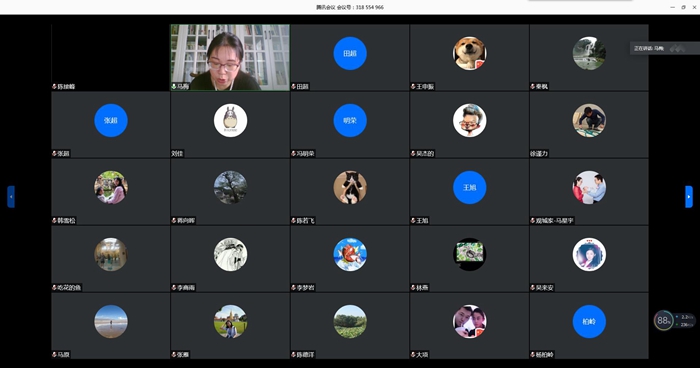Viewport: 700px width, 368px height.
Task: Click the network speed readout beside 88%
Action: (x=685, y=321)
